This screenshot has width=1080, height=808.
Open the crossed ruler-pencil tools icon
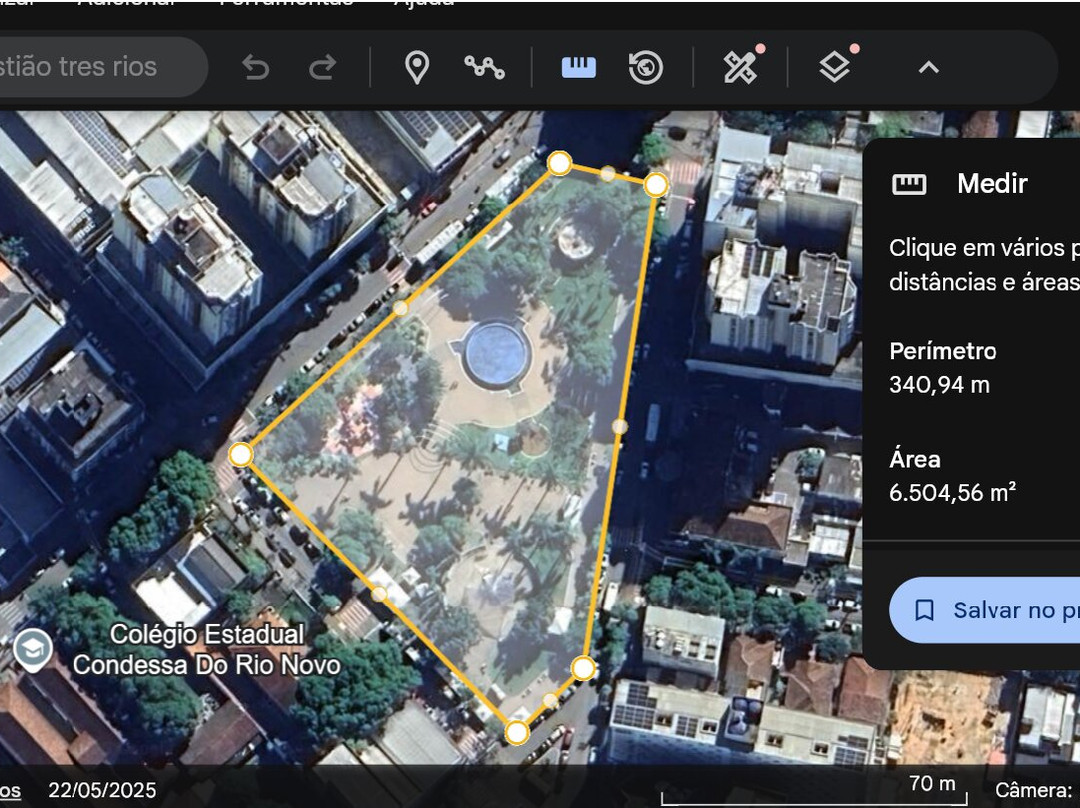pos(740,67)
